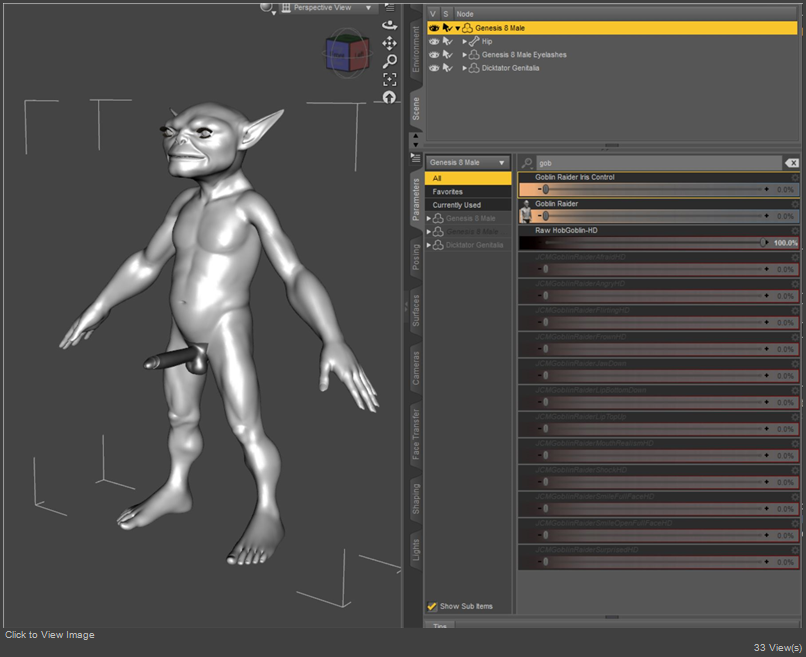This screenshot has width=806, height=657.
Task: Toggle visibility eye for Genesis 8 Male Eyelashes
Action: [434, 54]
